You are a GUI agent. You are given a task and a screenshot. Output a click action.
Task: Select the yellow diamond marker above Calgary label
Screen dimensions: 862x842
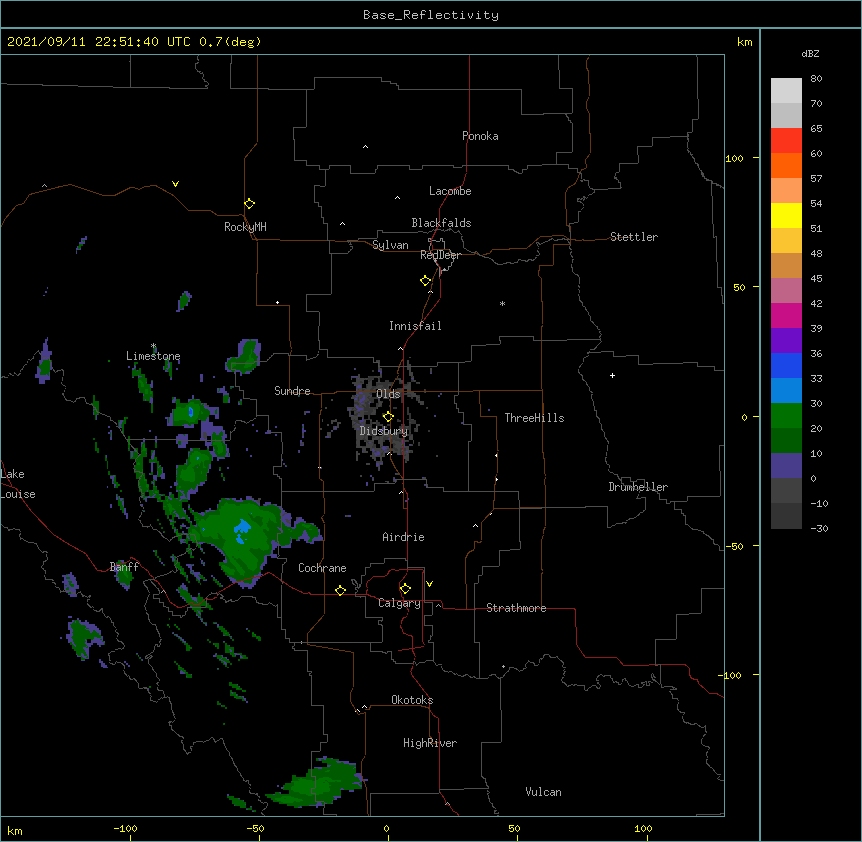tap(405, 589)
